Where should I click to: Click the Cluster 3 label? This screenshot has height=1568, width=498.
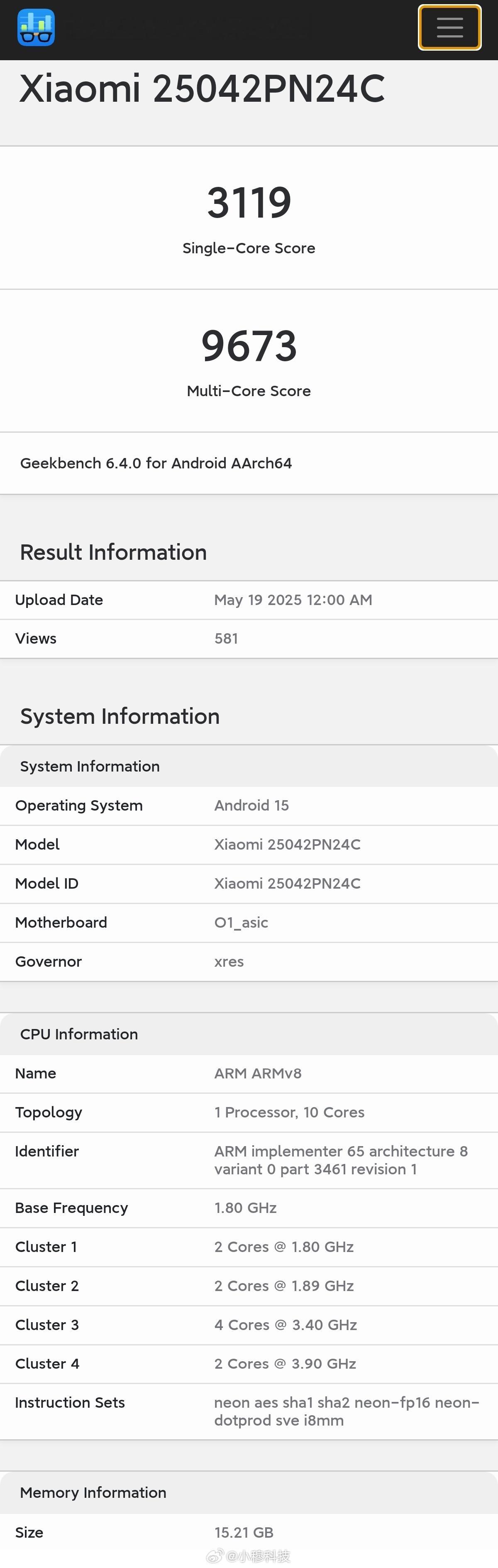tap(47, 1325)
